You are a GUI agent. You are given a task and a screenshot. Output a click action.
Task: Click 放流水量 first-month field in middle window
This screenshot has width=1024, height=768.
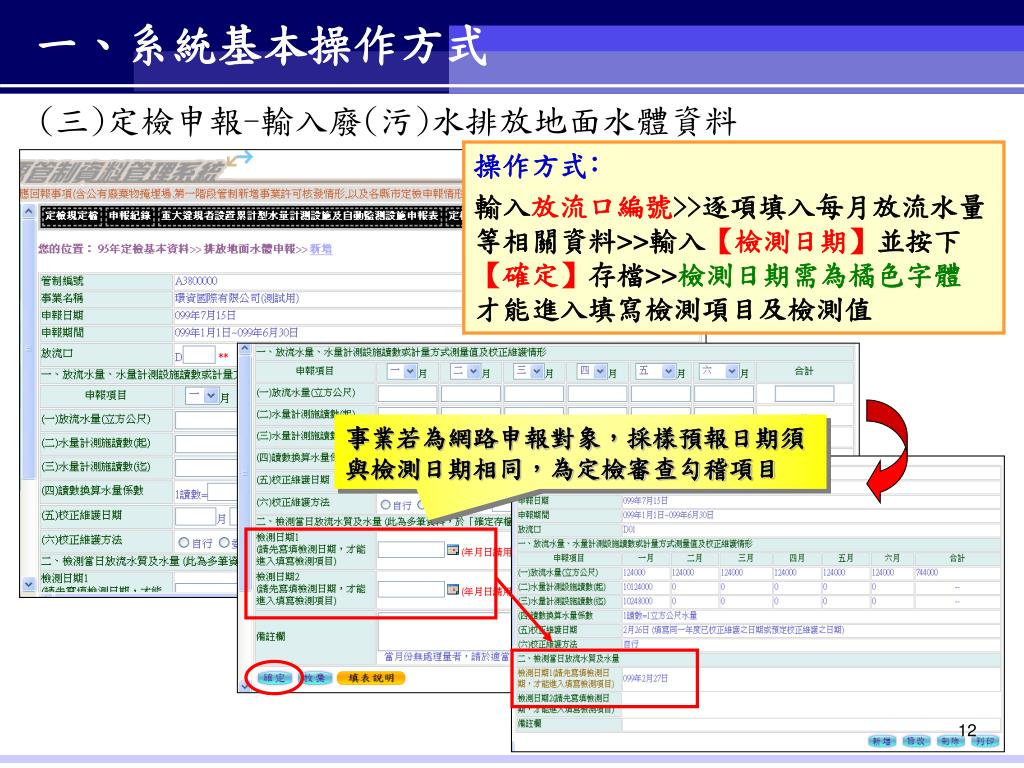coord(408,393)
